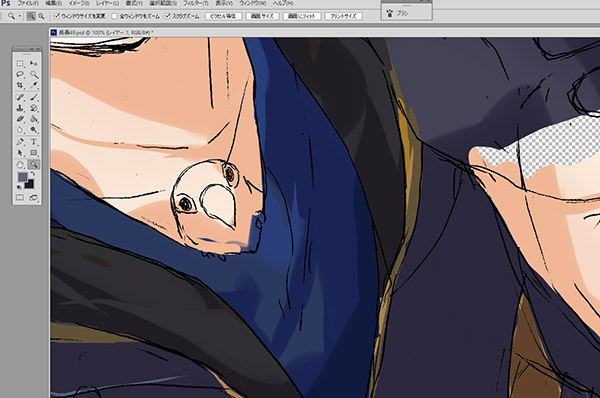Swap foreground and background colors

pos(33,174)
